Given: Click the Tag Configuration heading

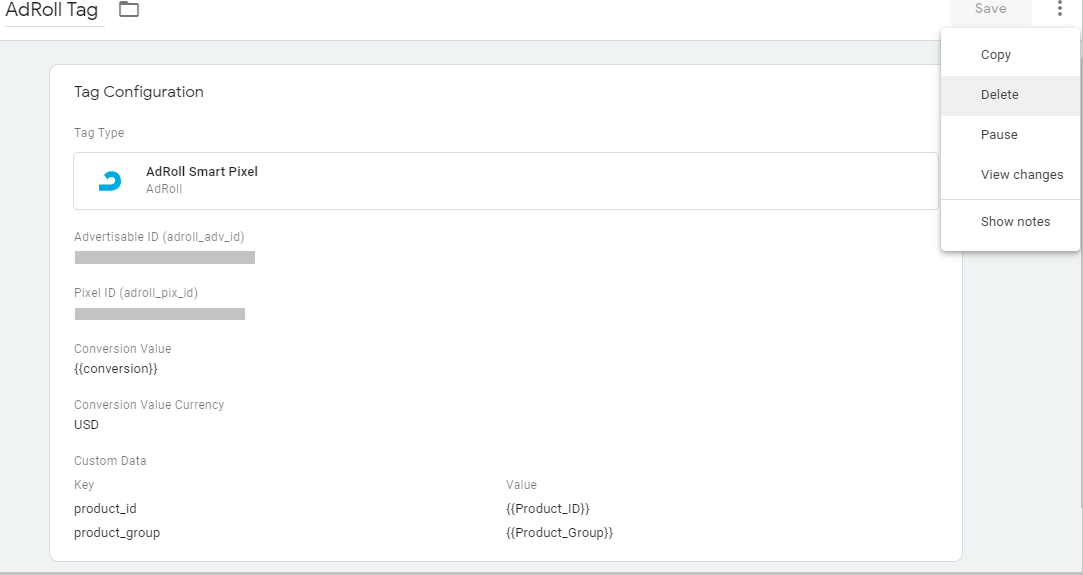Looking at the screenshot, I should coord(139,92).
